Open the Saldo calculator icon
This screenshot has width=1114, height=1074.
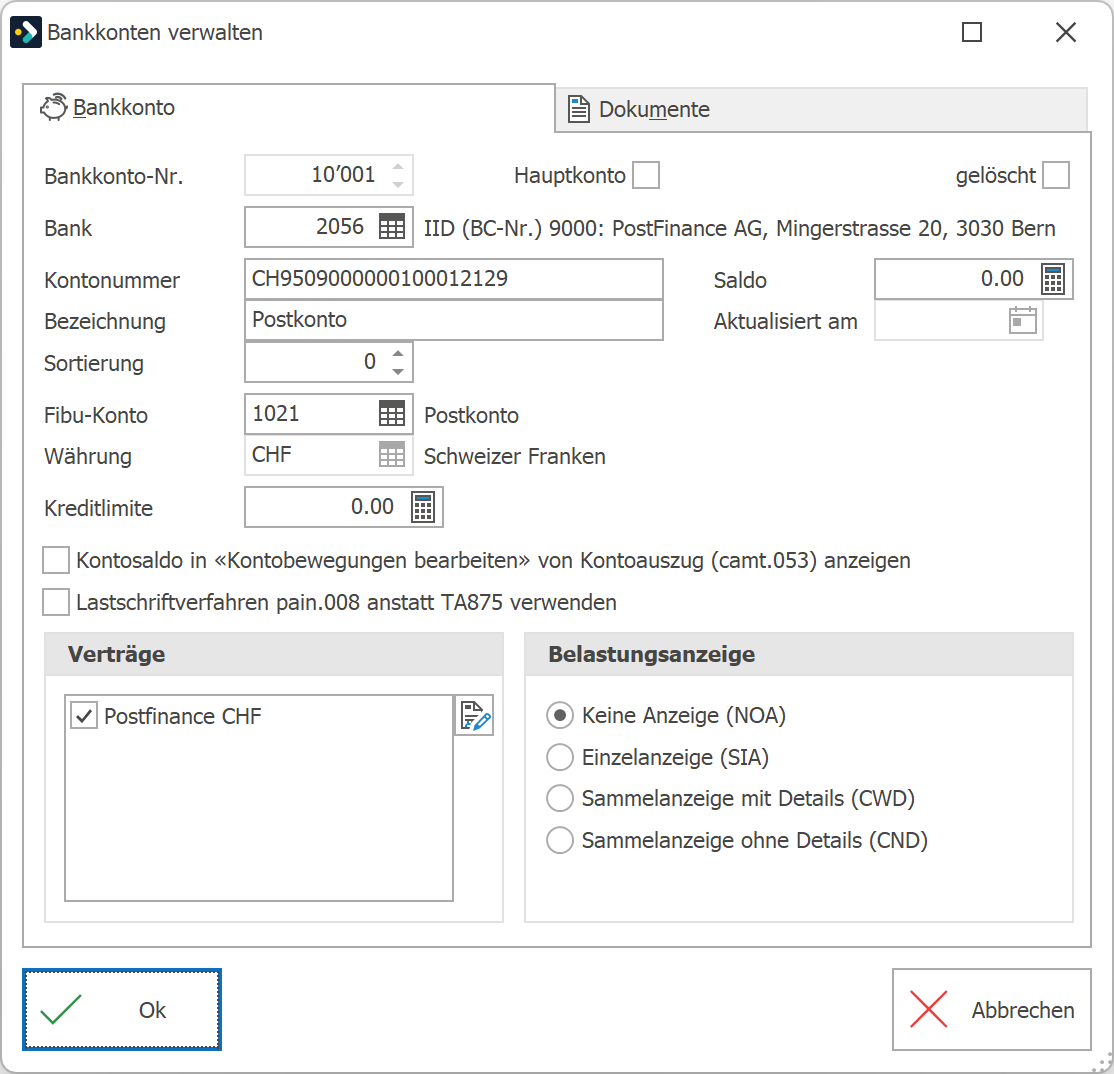tap(1053, 279)
